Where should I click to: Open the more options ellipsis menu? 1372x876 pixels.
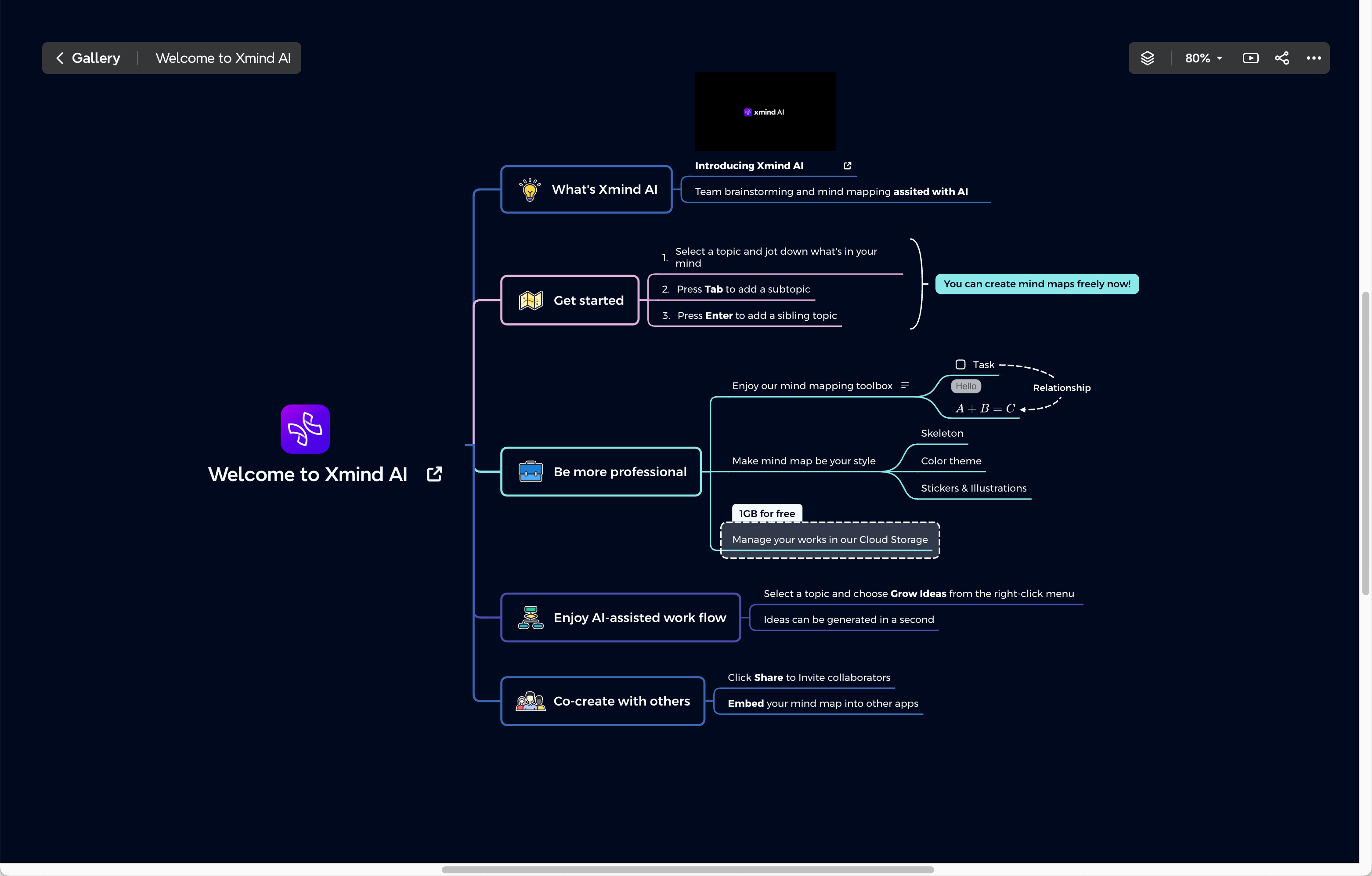[1314, 58]
